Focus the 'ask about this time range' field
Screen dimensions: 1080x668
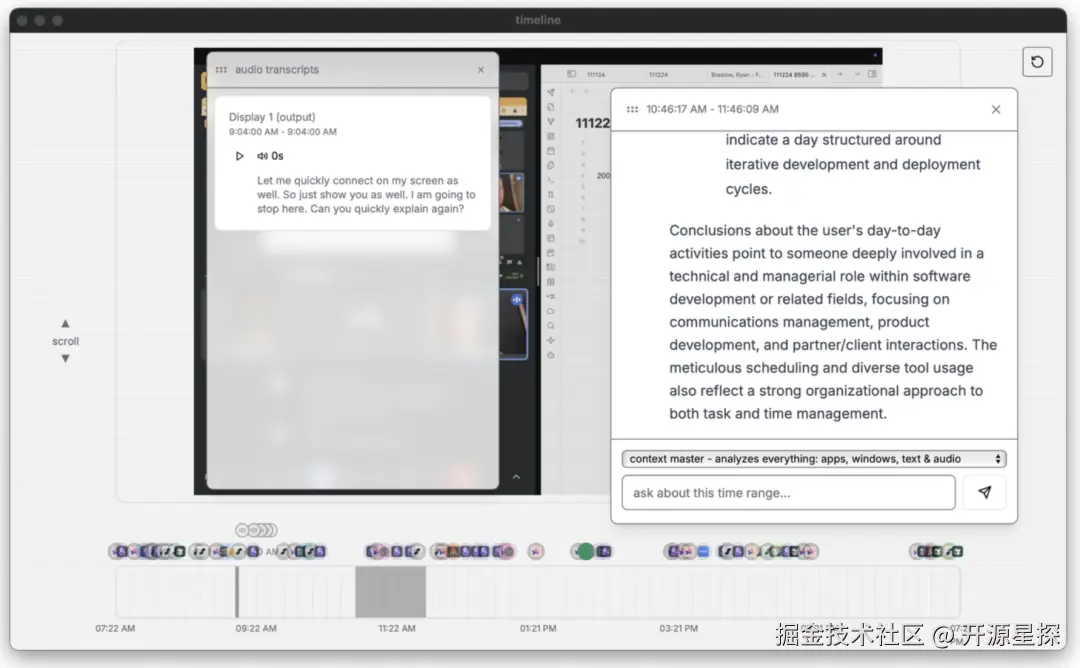click(x=788, y=492)
